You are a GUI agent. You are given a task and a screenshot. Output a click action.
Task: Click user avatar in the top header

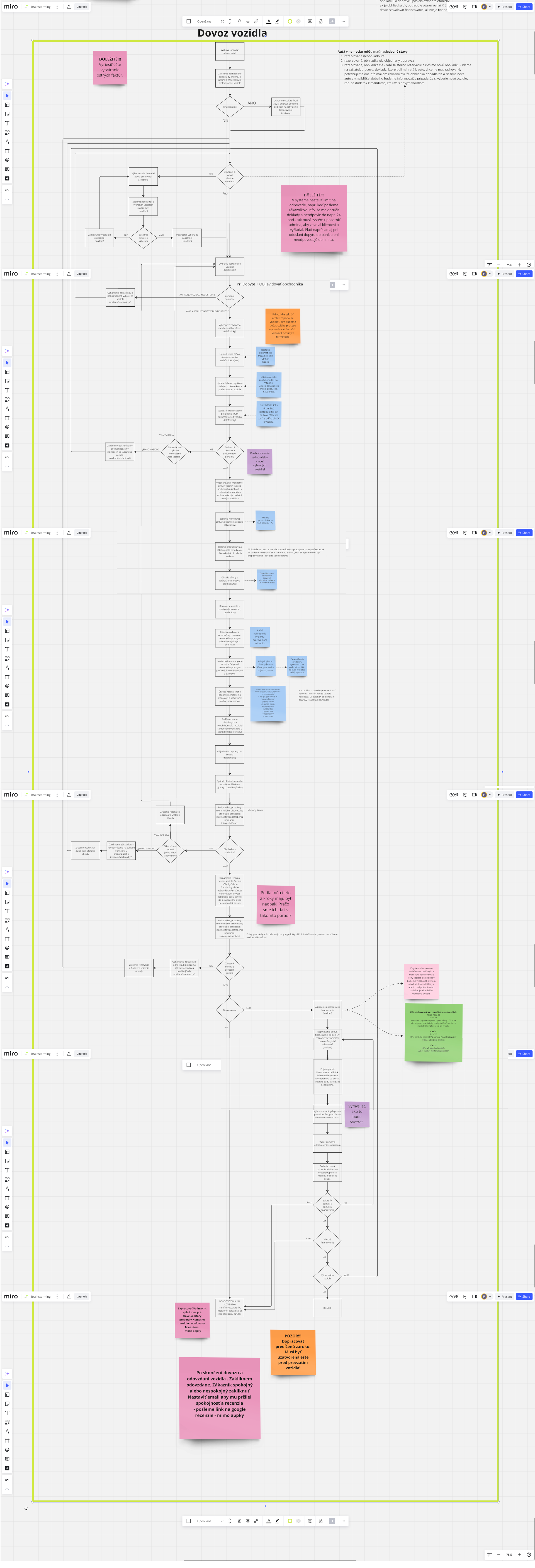tap(484, 7)
